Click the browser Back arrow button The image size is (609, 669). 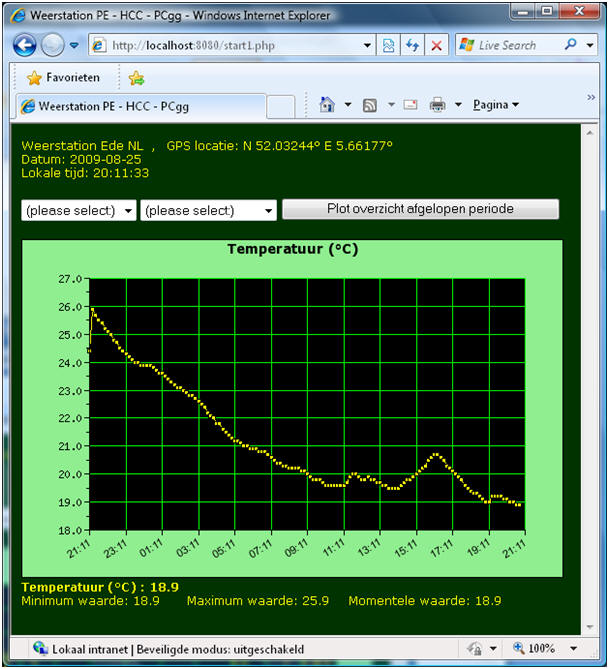26,45
